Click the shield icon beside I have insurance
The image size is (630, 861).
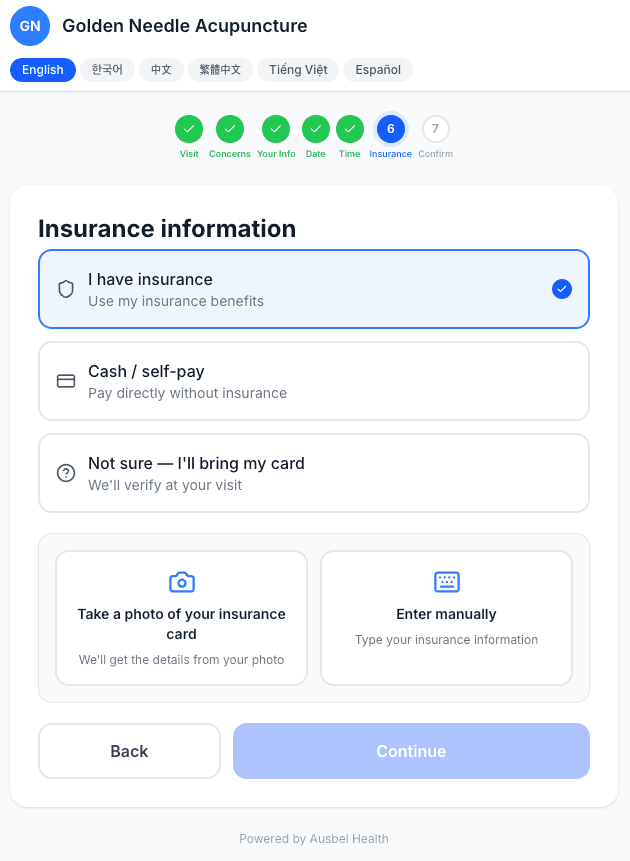(x=66, y=289)
